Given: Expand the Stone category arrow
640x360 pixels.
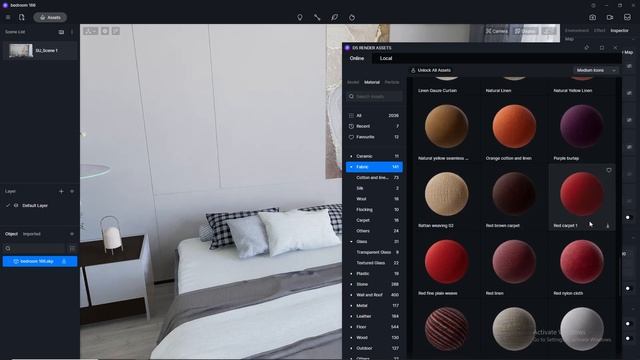Looking at the screenshot, I should point(351,284).
